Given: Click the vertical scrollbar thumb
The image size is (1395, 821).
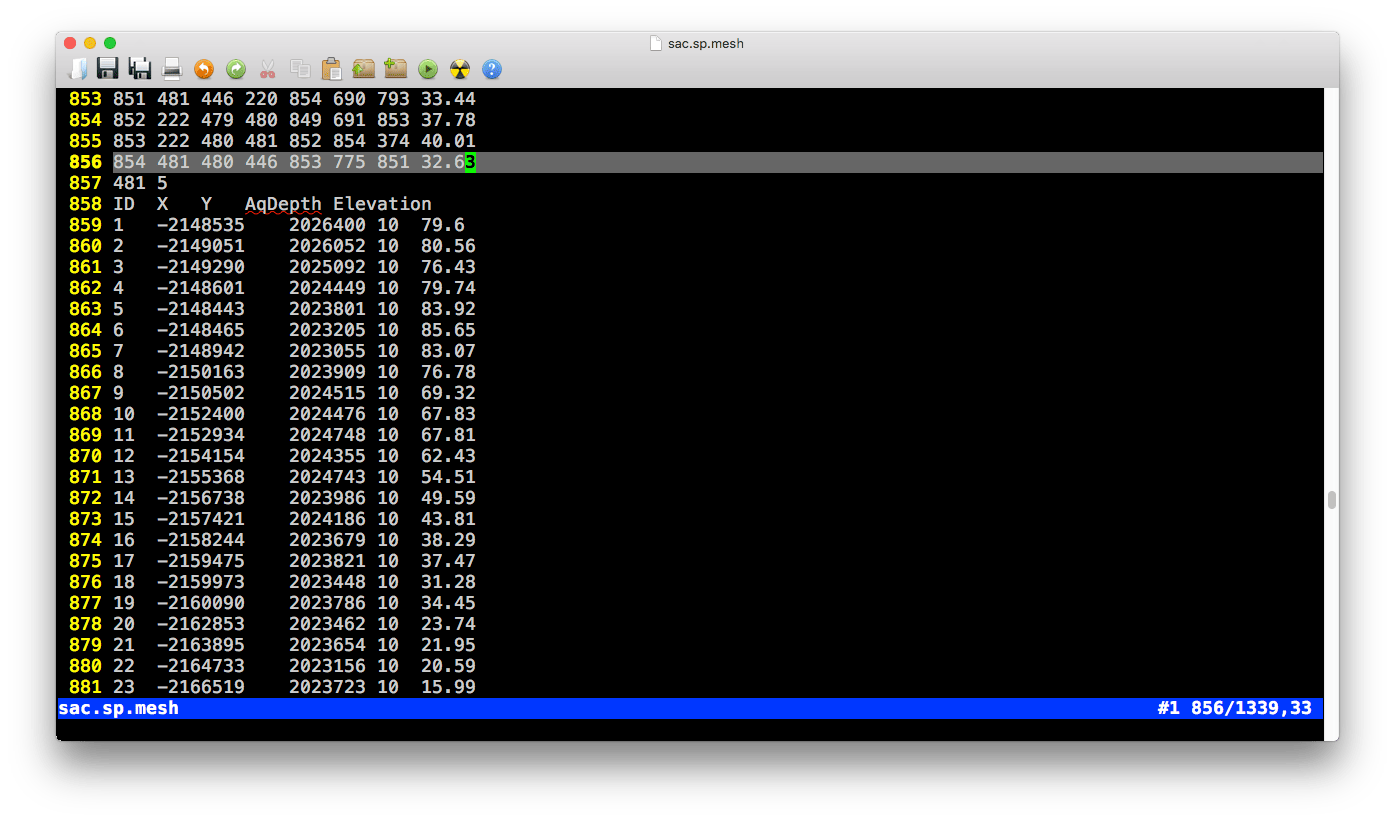Looking at the screenshot, I should point(1331,500).
